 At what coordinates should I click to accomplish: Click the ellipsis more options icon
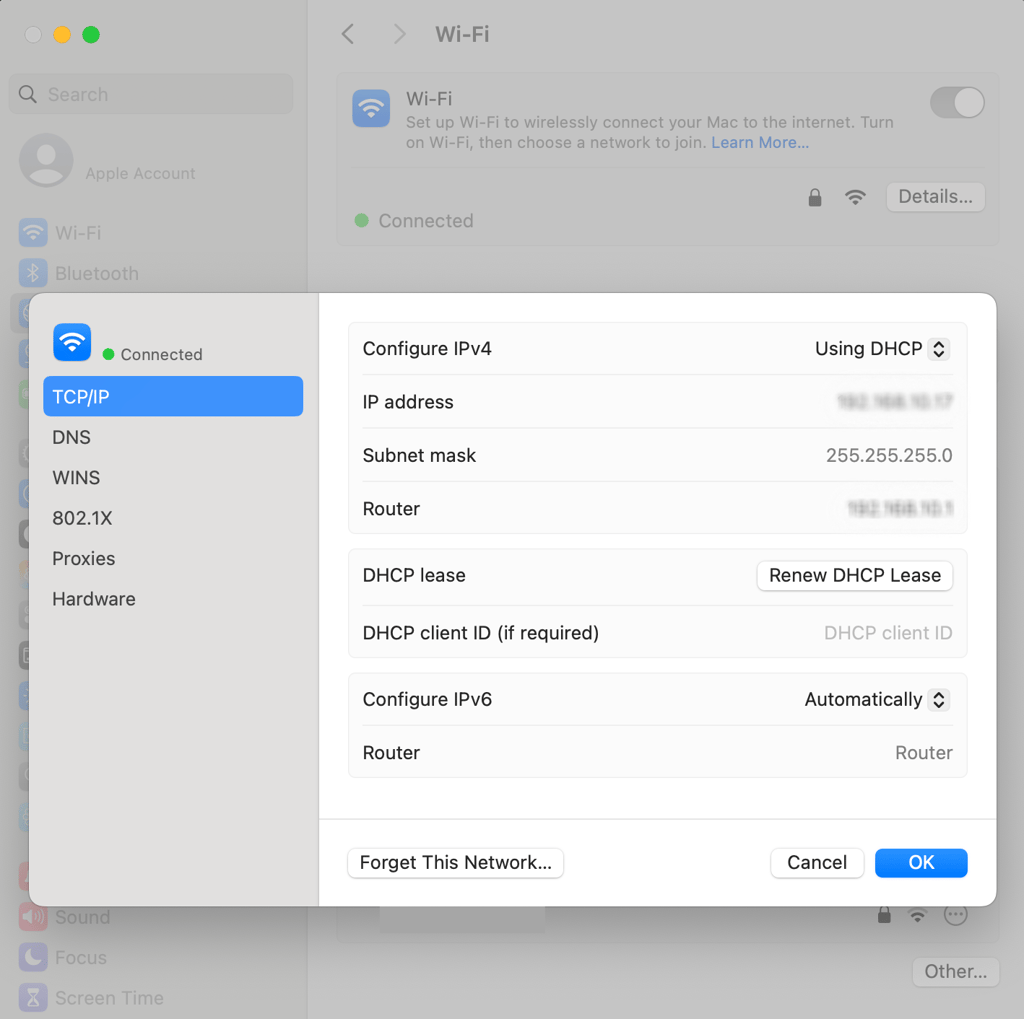[x=955, y=915]
